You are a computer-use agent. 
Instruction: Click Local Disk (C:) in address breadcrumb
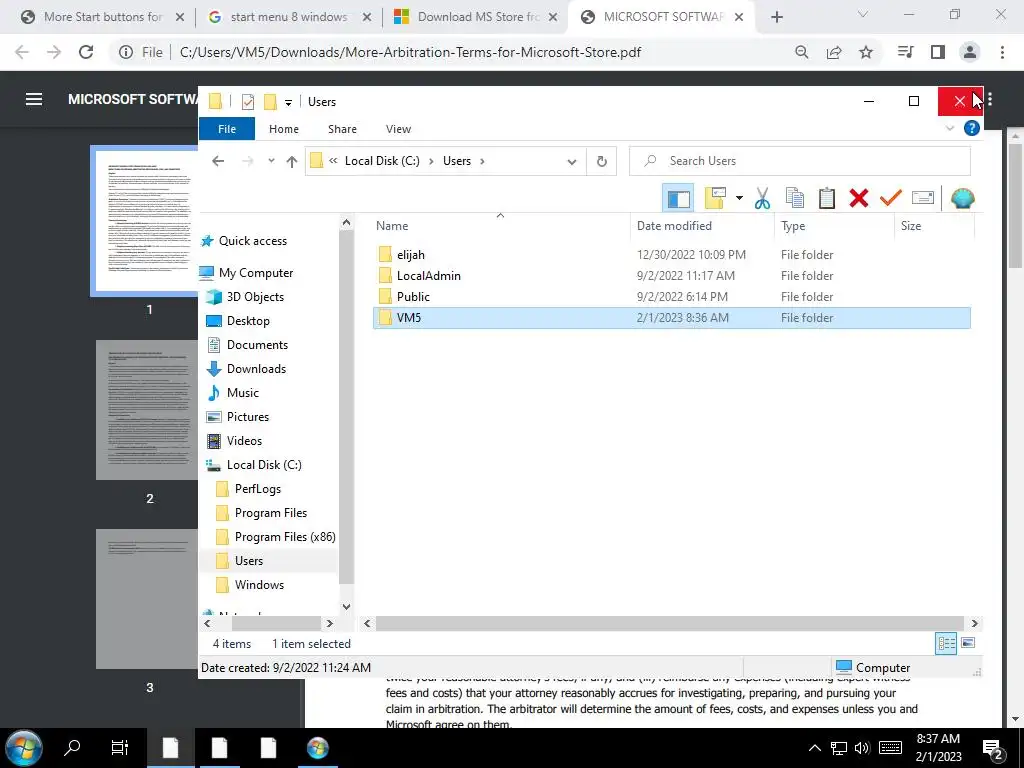pos(382,161)
